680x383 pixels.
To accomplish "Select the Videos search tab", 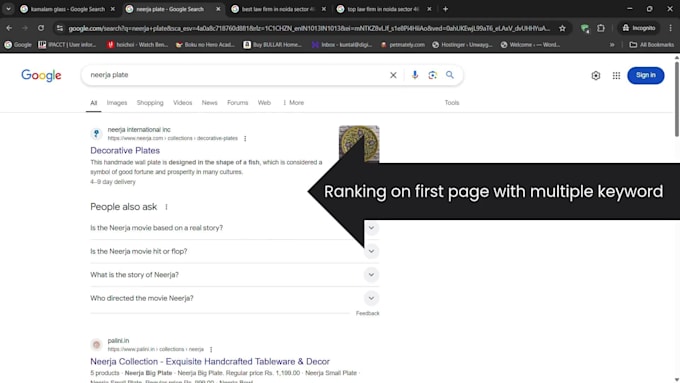I will [183, 103].
